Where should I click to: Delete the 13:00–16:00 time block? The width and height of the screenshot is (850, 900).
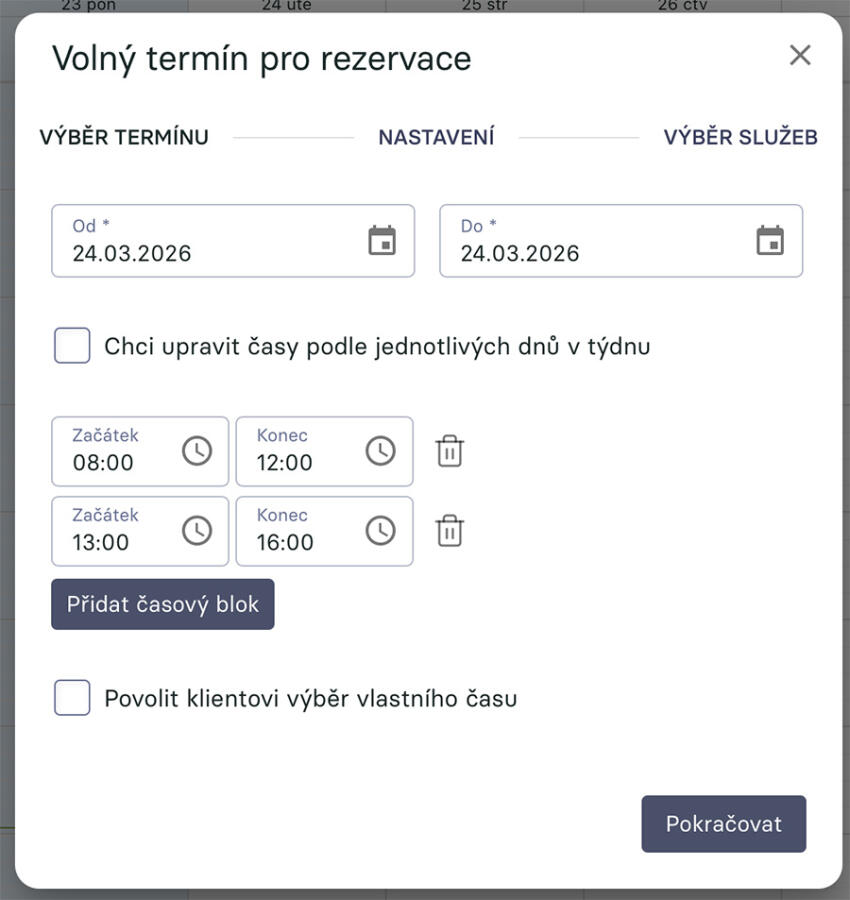[450, 531]
